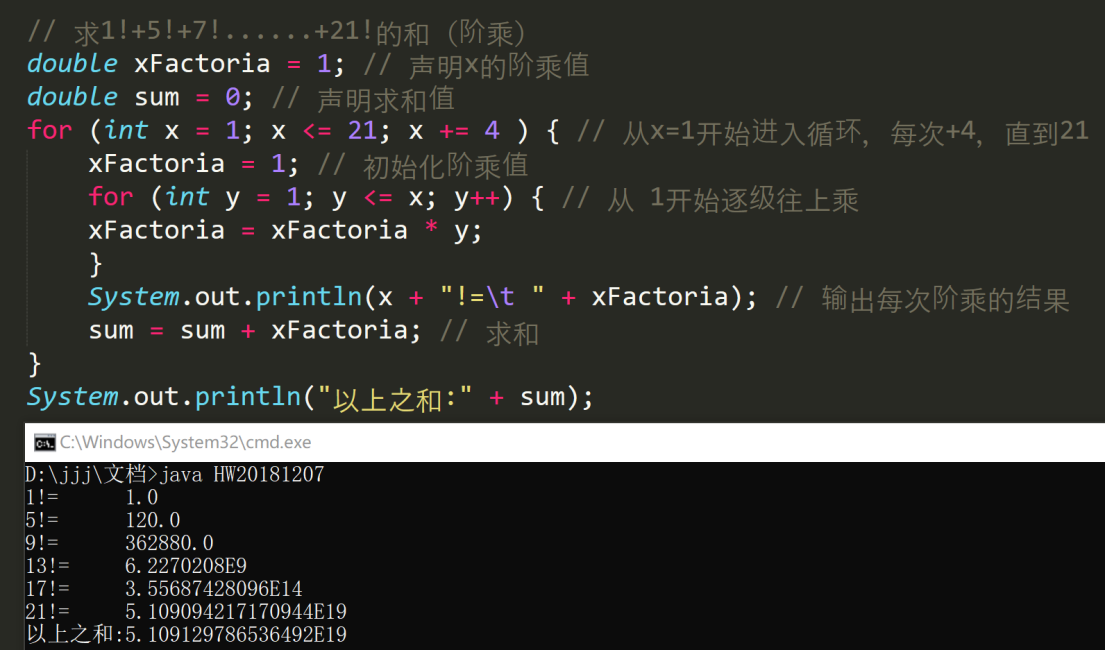Click the cmd.exe window icon

[44, 442]
